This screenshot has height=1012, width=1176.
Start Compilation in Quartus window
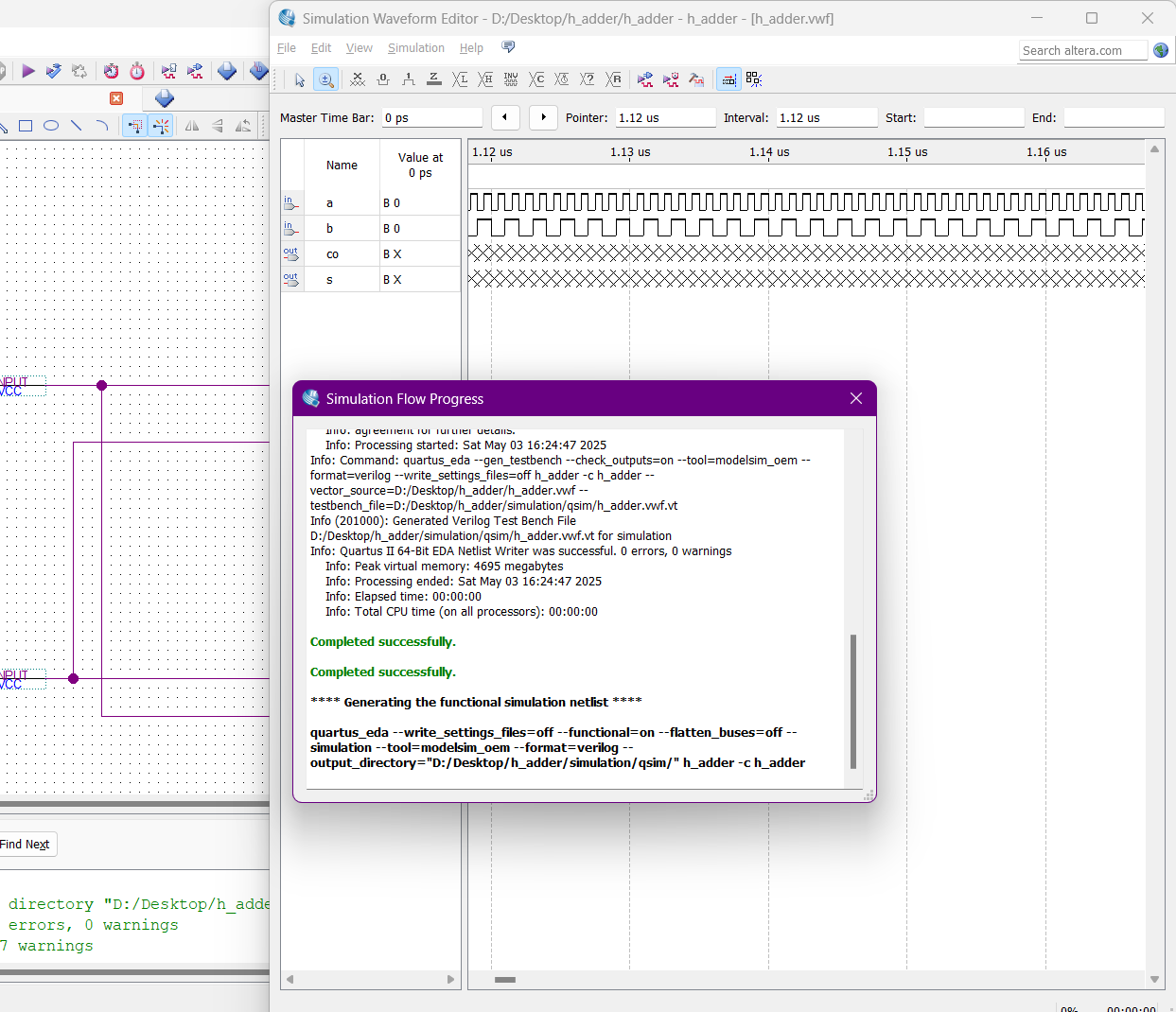click(x=28, y=71)
